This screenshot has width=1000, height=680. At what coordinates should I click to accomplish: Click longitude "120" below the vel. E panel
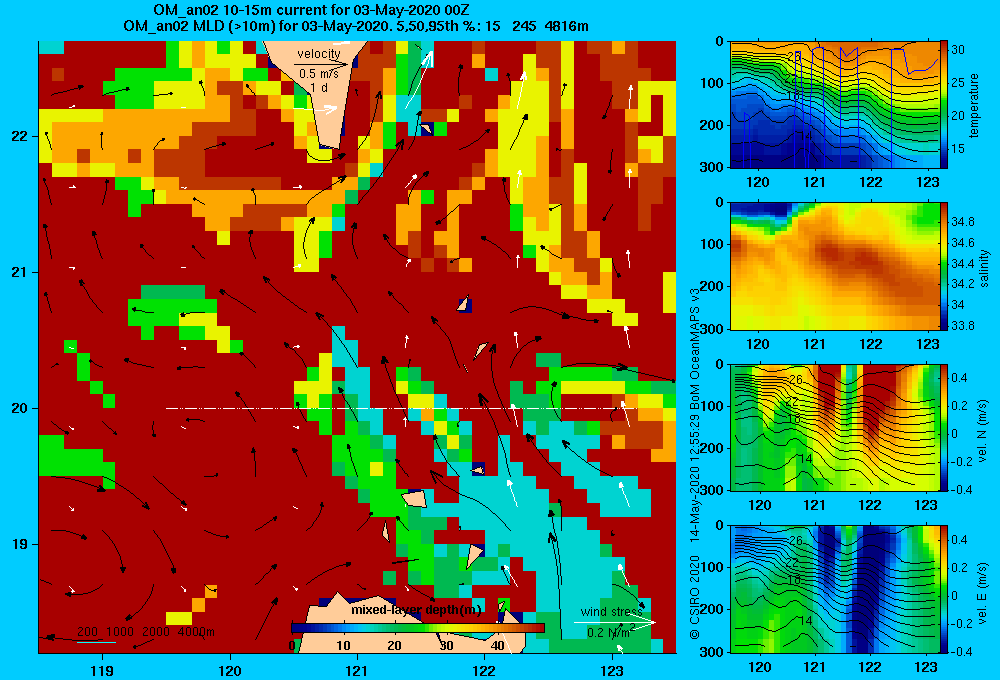(x=759, y=667)
